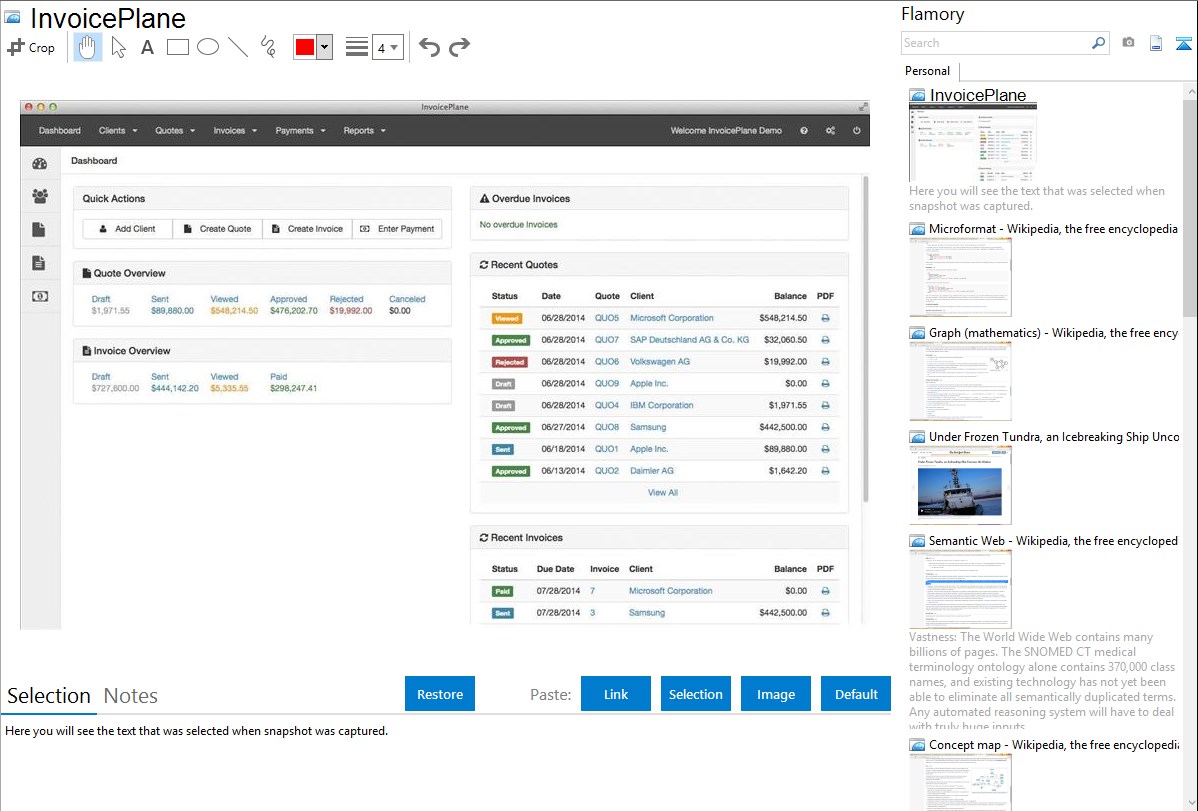Open the Personal tab

coord(927,71)
